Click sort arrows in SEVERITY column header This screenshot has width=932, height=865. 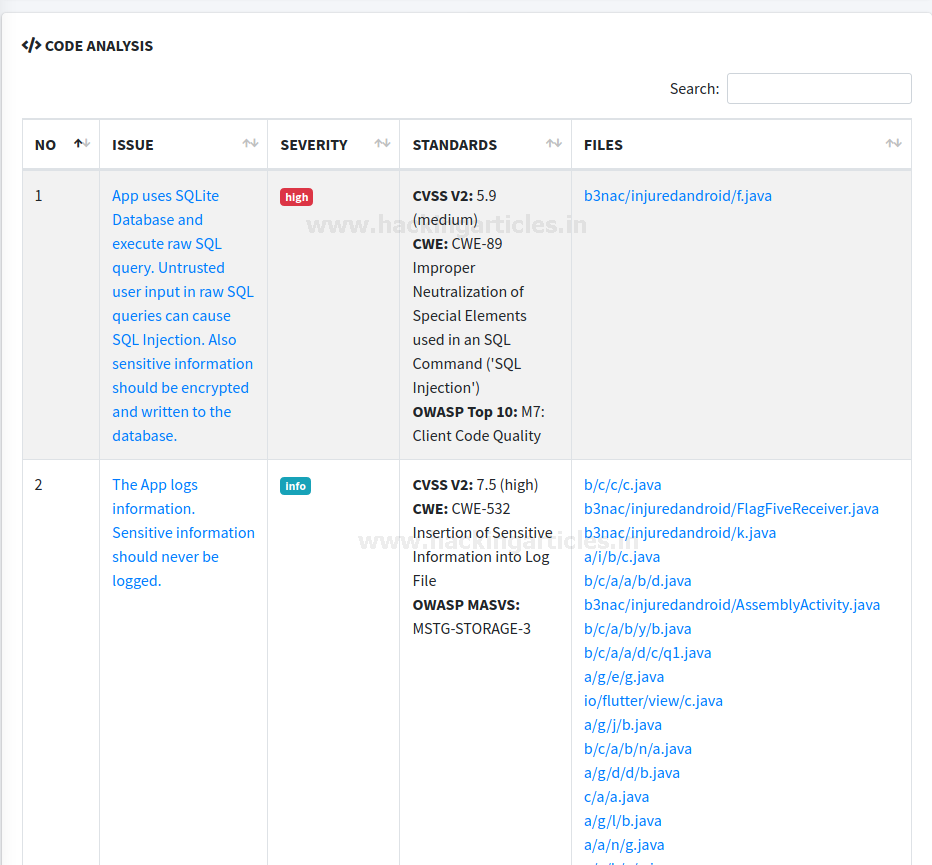pyautogui.click(x=382, y=144)
